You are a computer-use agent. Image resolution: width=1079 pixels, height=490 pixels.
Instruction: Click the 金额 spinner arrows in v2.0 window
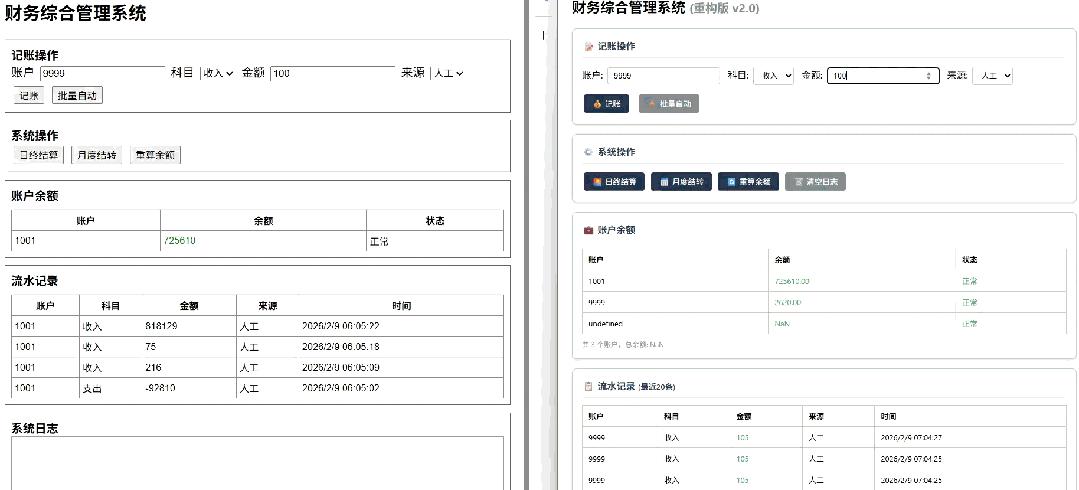click(930, 76)
